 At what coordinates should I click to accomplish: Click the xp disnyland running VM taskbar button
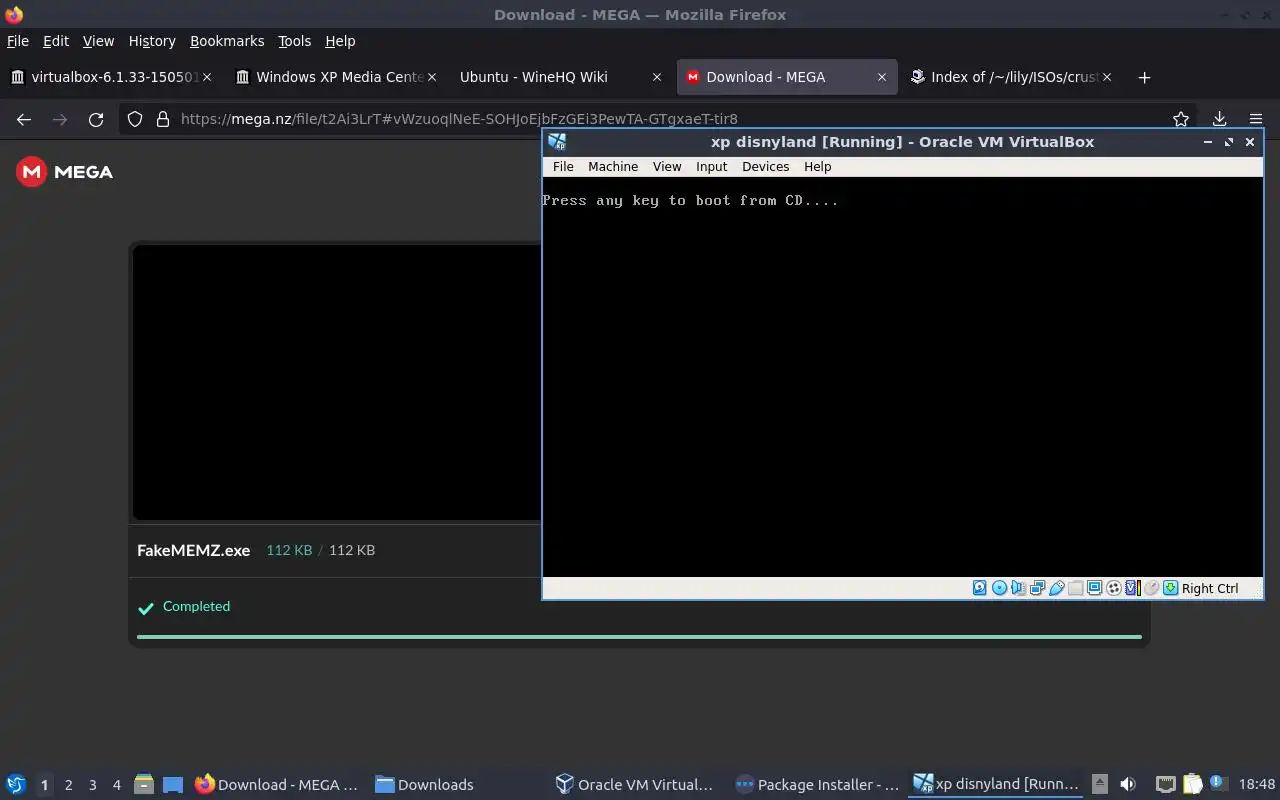997,785
